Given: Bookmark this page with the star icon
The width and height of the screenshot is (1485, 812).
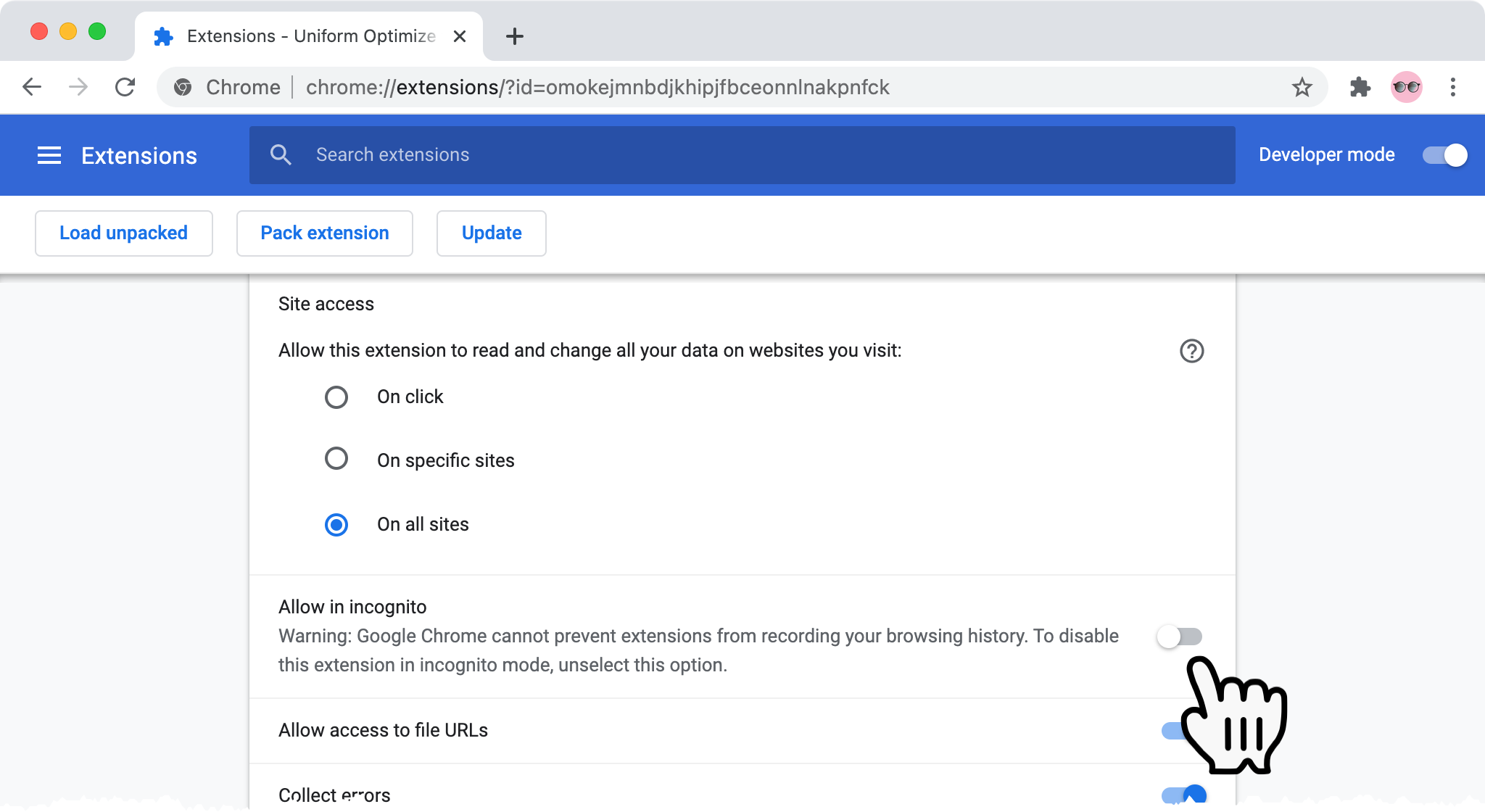Looking at the screenshot, I should [x=1302, y=87].
